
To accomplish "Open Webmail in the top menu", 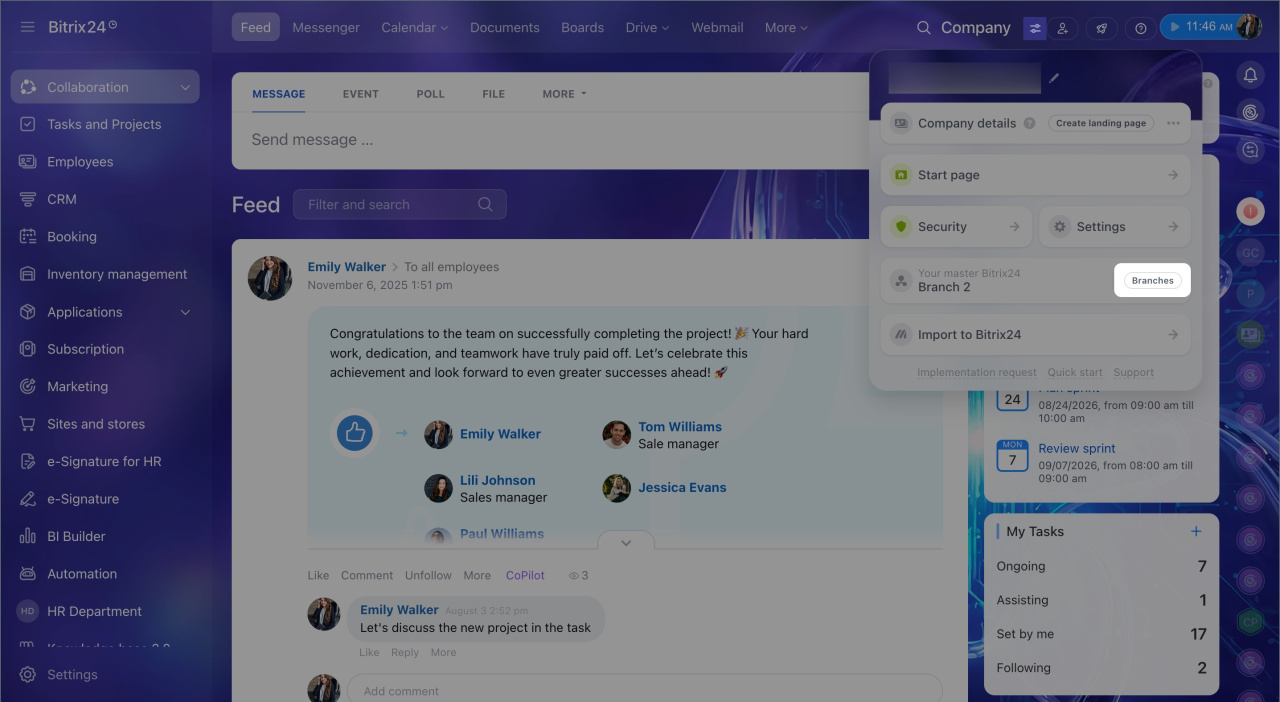I will pyautogui.click(x=717, y=27).
